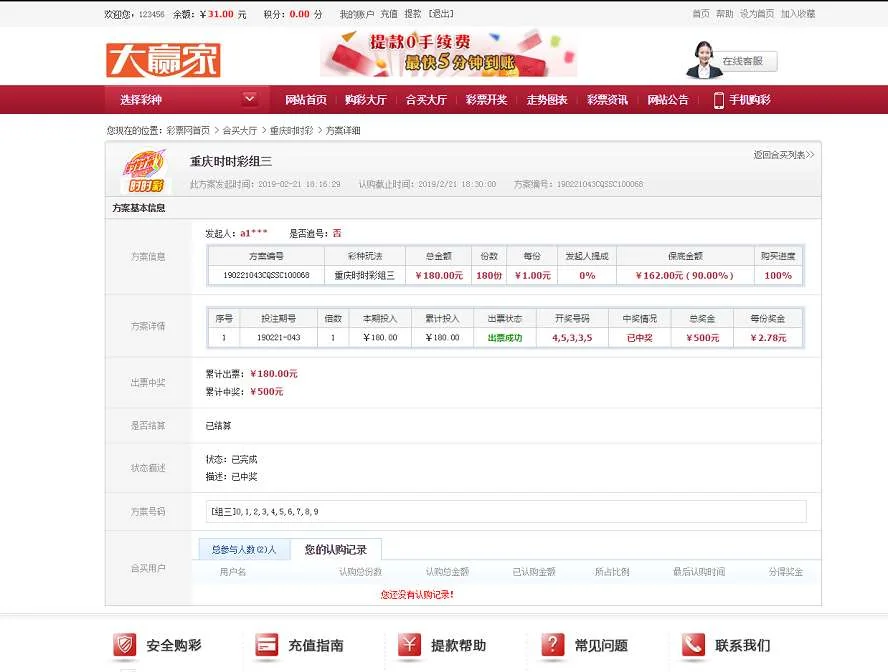Click the promotional banner 提款0手续费
This screenshot has width=888, height=672.
pos(448,53)
